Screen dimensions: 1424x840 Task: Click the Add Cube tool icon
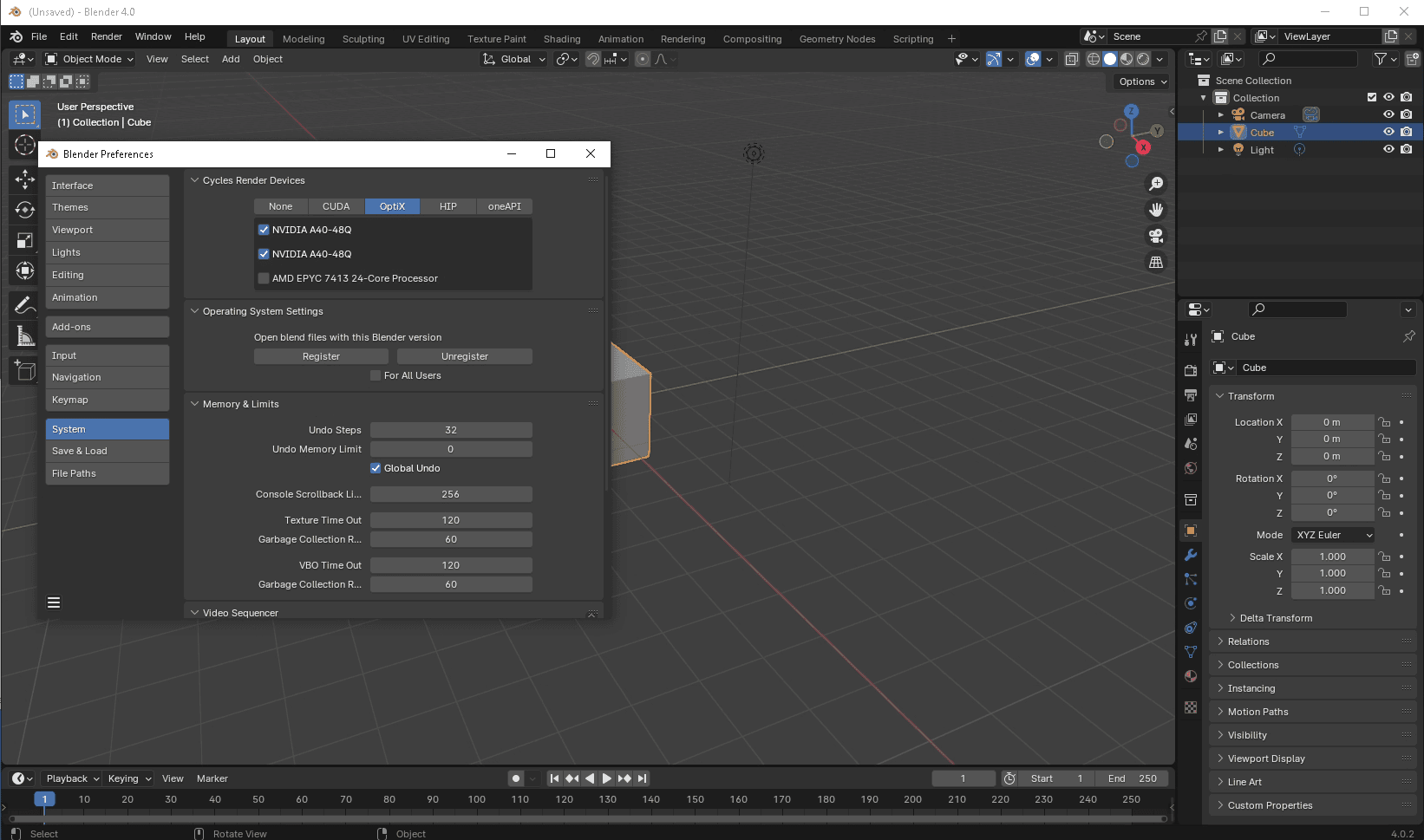24,371
